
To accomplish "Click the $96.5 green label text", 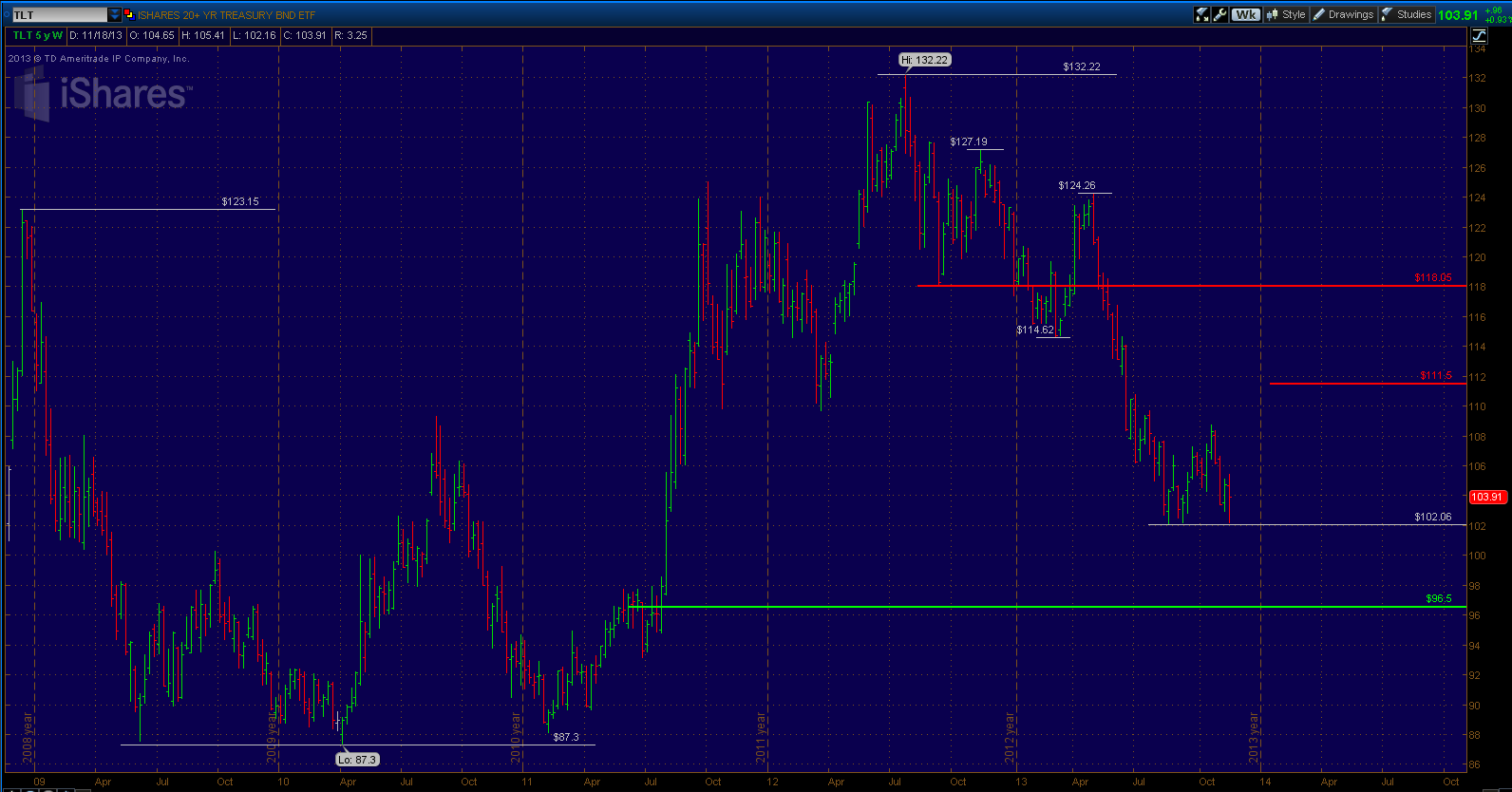I will (x=1439, y=598).
